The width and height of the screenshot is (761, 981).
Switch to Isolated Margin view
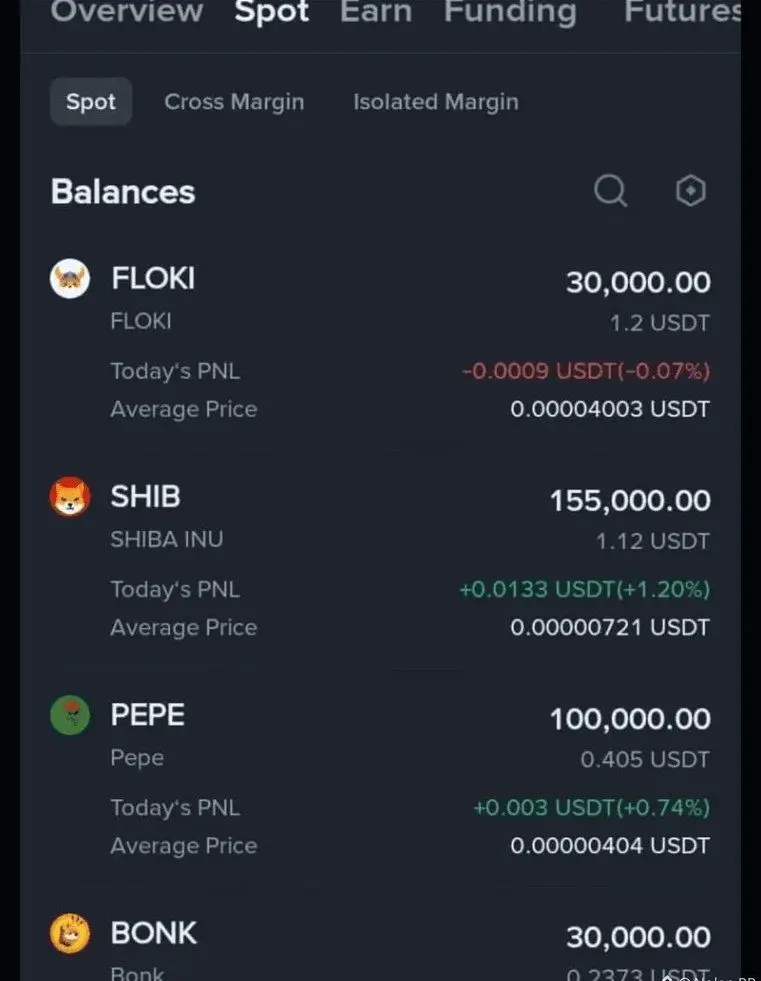point(435,102)
